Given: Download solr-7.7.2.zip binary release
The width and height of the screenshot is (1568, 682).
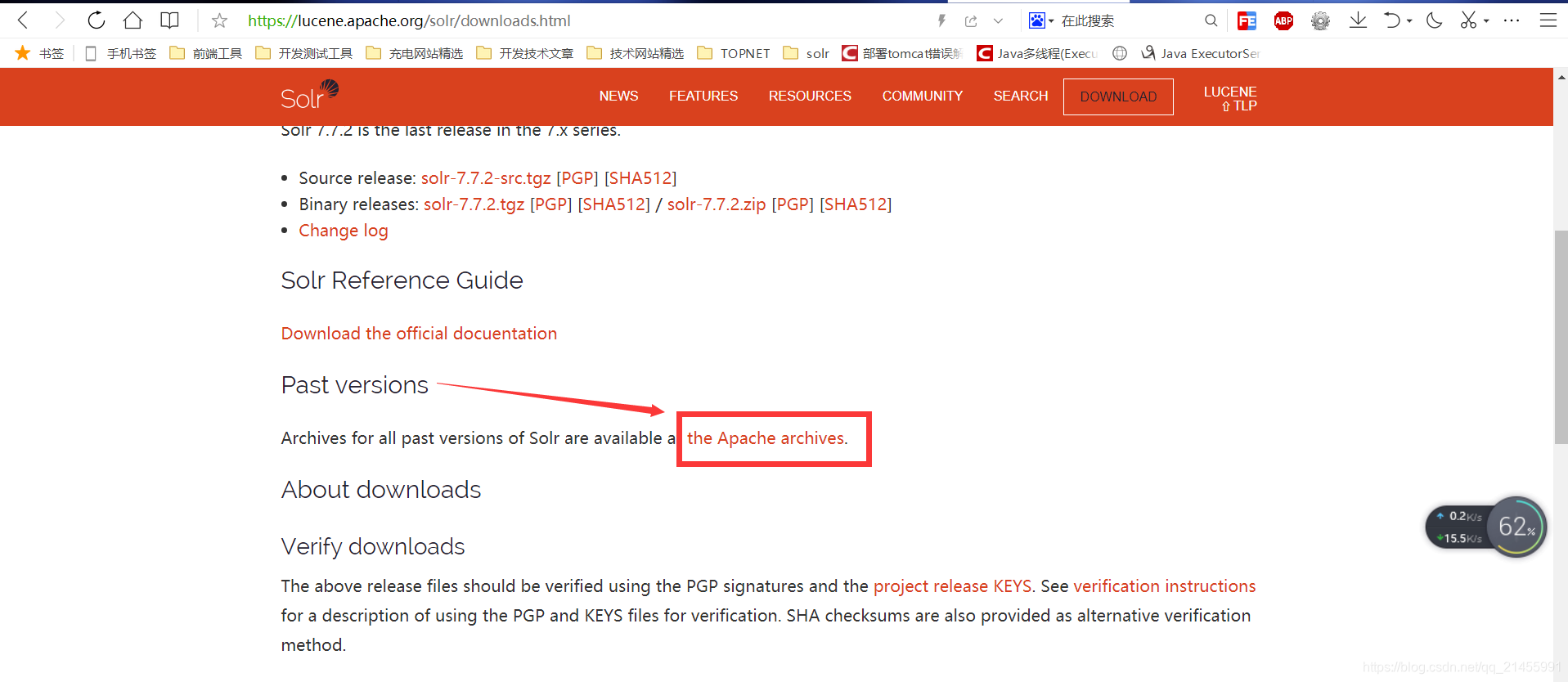Looking at the screenshot, I should (x=717, y=204).
